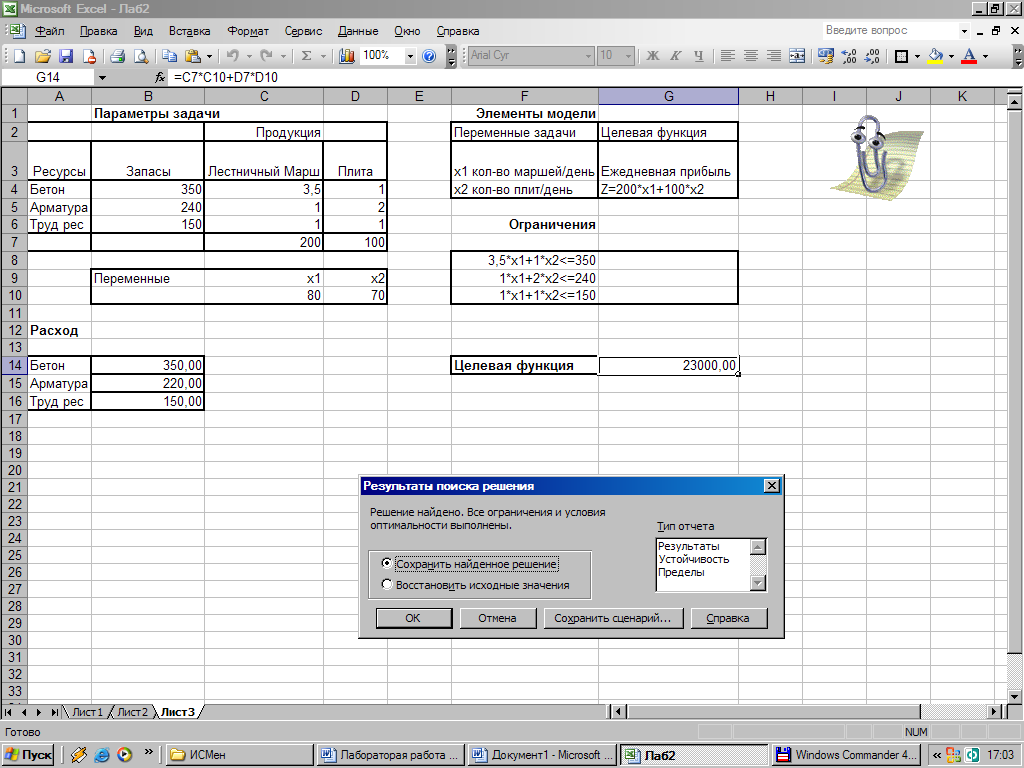Click the Сохранить сценарий... button
The image size is (1024, 768).
613,618
